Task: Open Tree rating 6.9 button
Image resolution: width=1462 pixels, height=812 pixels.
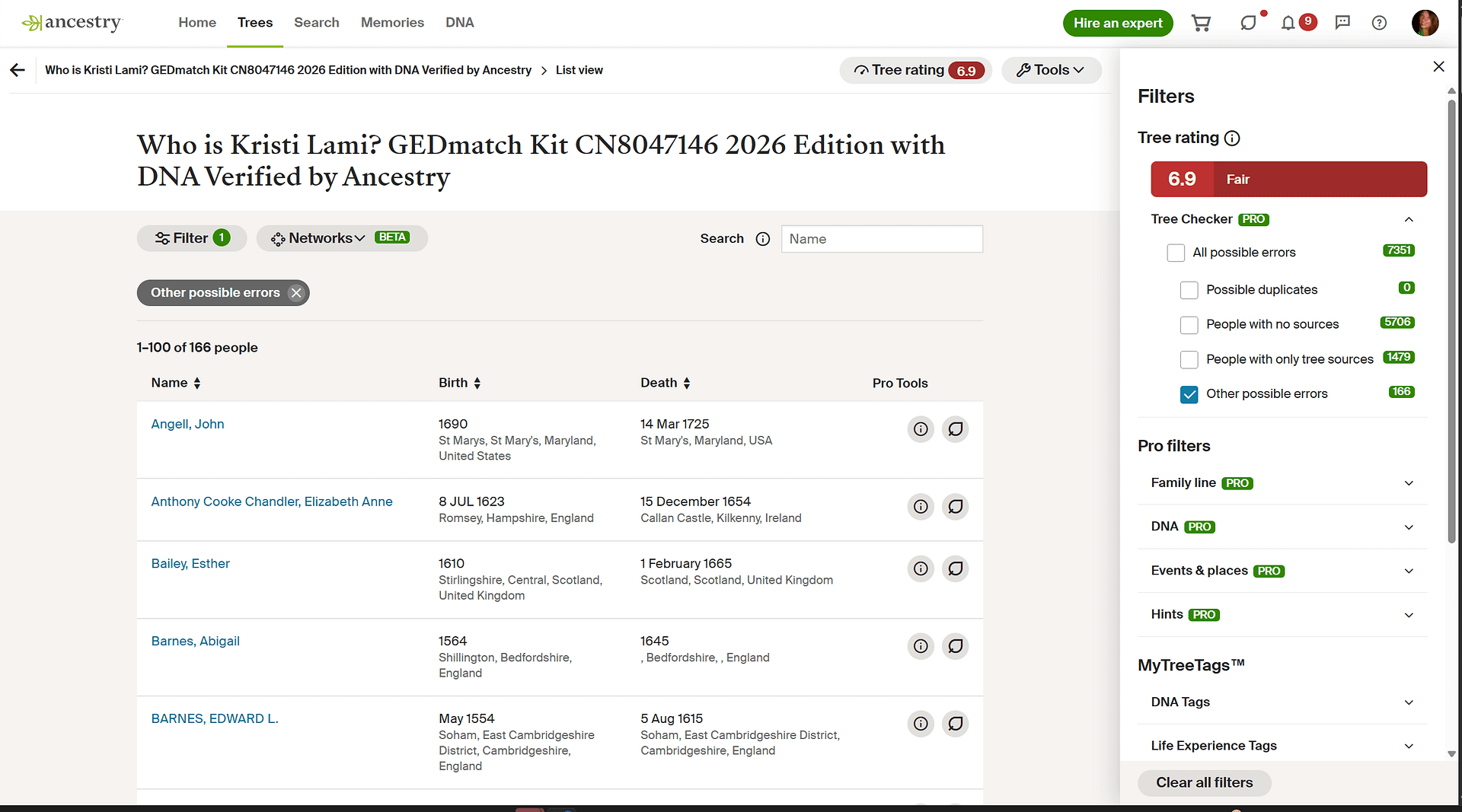Action: coord(916,70)
